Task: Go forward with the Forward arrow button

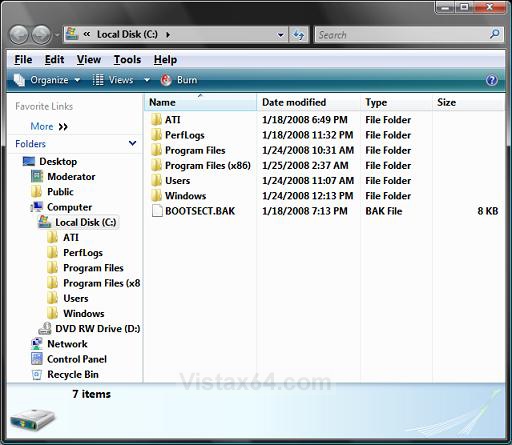Action: (41, 34)
